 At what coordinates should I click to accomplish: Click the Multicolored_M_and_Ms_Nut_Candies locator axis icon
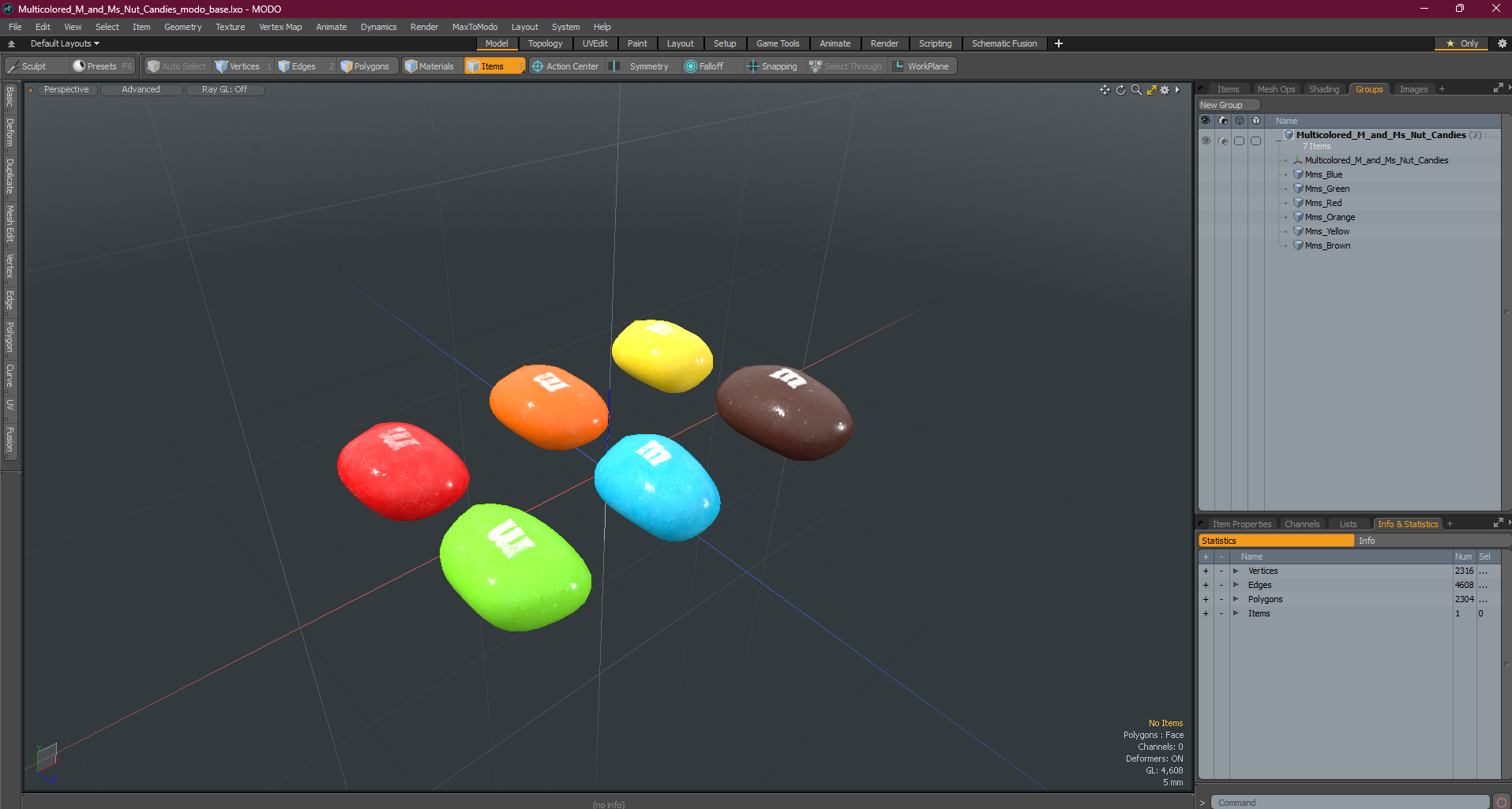pyautogui.click(x=1298, y=160)
